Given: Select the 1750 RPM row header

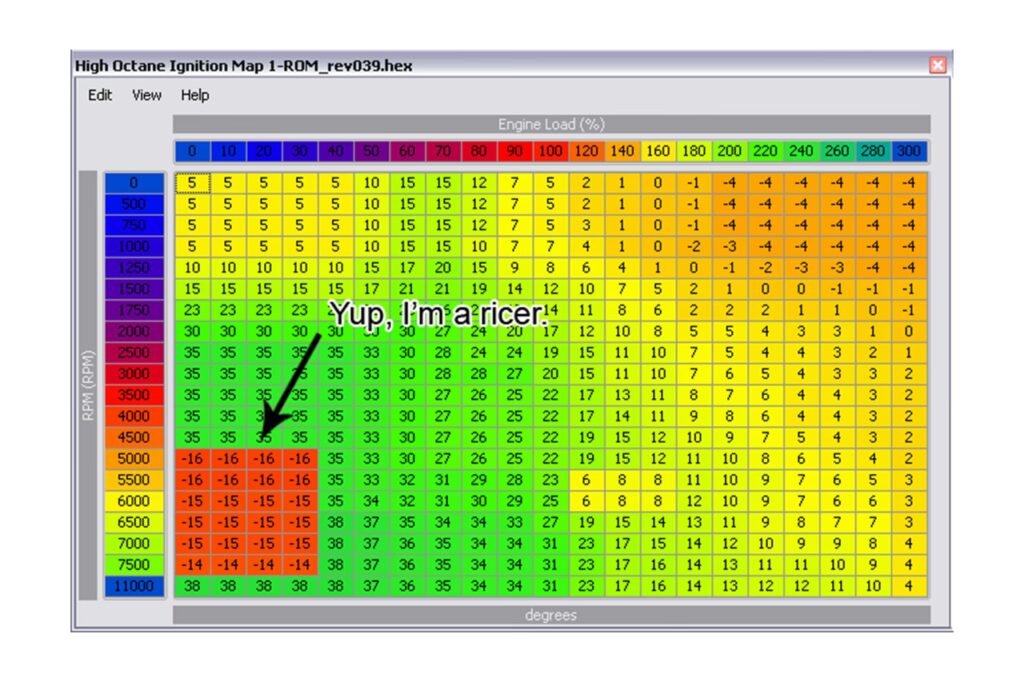Looking at the screenshot, I should pyautogui.click(x=134, y=310).
